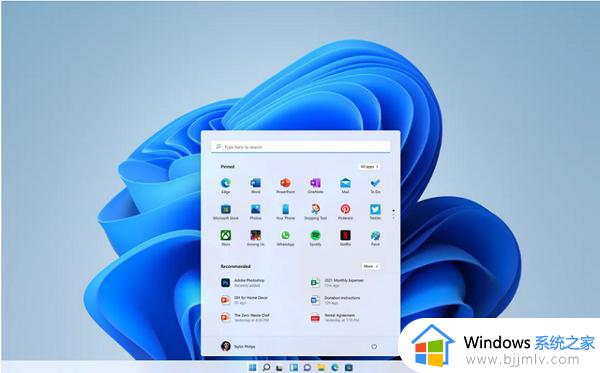Click the power button in the Start menu
The height and width of the screenshot is (373, 600).
(374, 347)
